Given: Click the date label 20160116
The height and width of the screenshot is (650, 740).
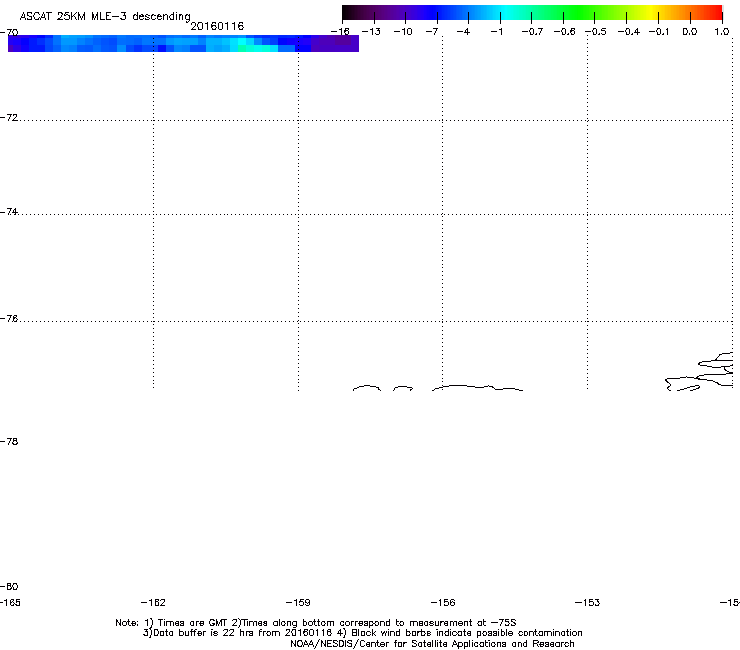Looking at the screenshot, I should tap(217, 26).
